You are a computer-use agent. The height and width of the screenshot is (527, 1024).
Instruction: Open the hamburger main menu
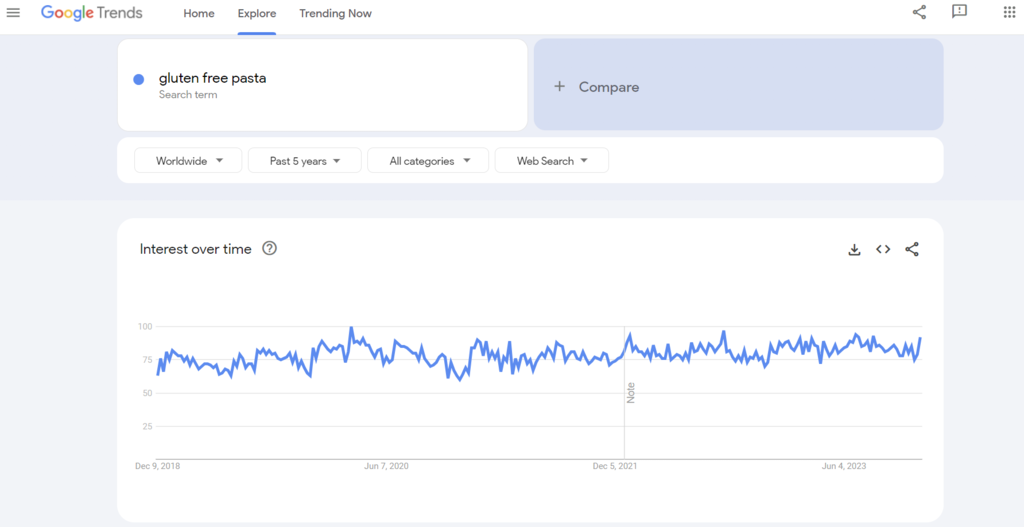pos(13,13)
